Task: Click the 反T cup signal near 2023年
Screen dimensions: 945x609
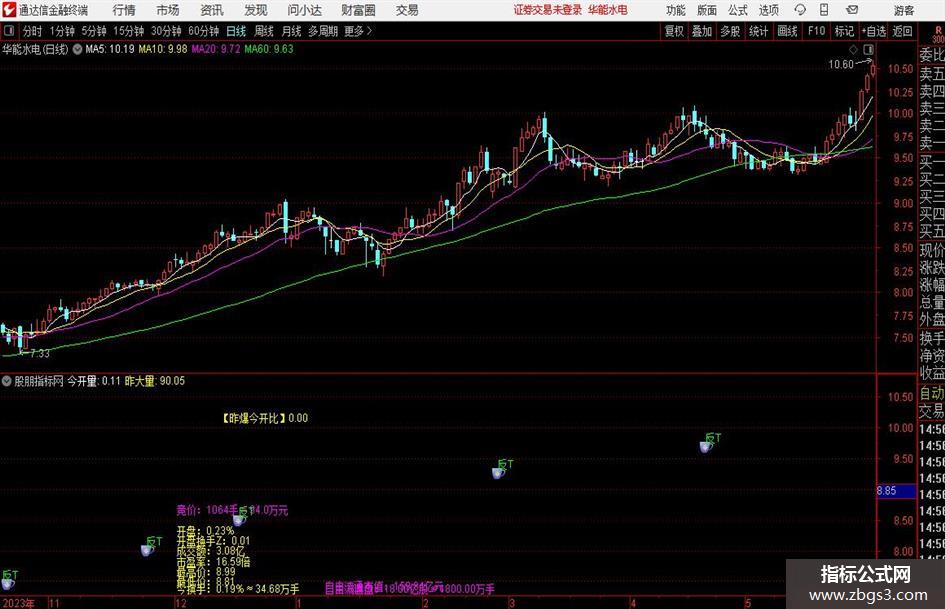Action: [8, 580]
